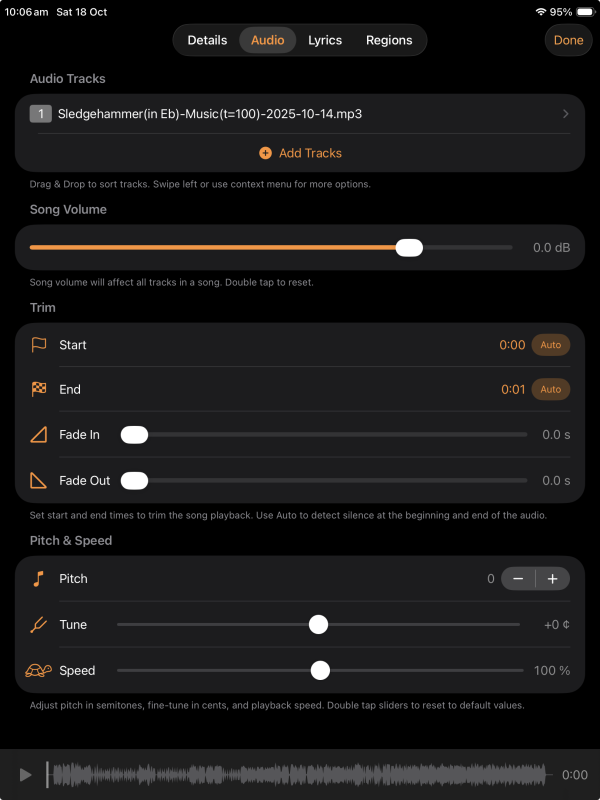
Task: Open the Details tab
Action: pyautogui.click(x=207, y=40)
